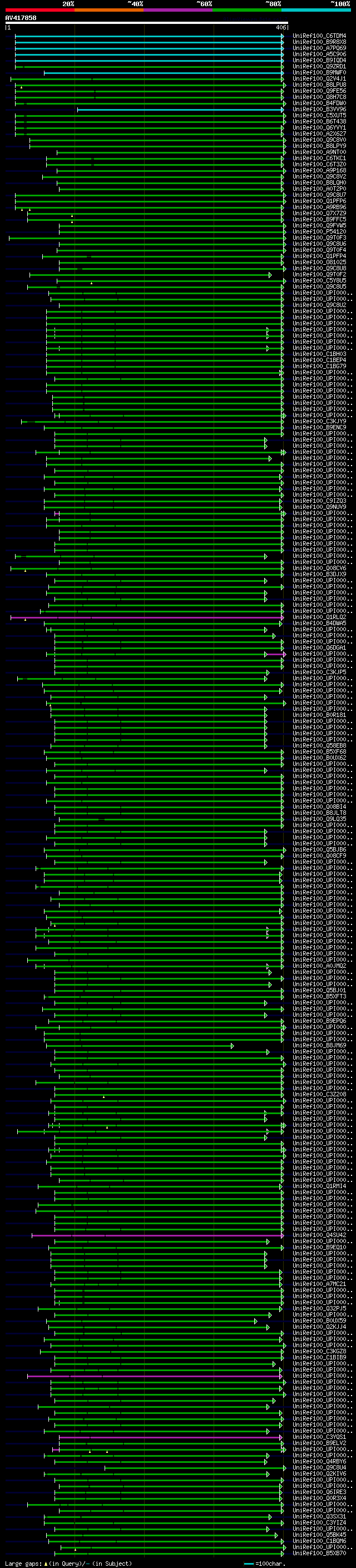The height and width of the screenshot is (1568, 356).
Task: Click hit label UniRef100_B0R181
Action: (319, 715)
